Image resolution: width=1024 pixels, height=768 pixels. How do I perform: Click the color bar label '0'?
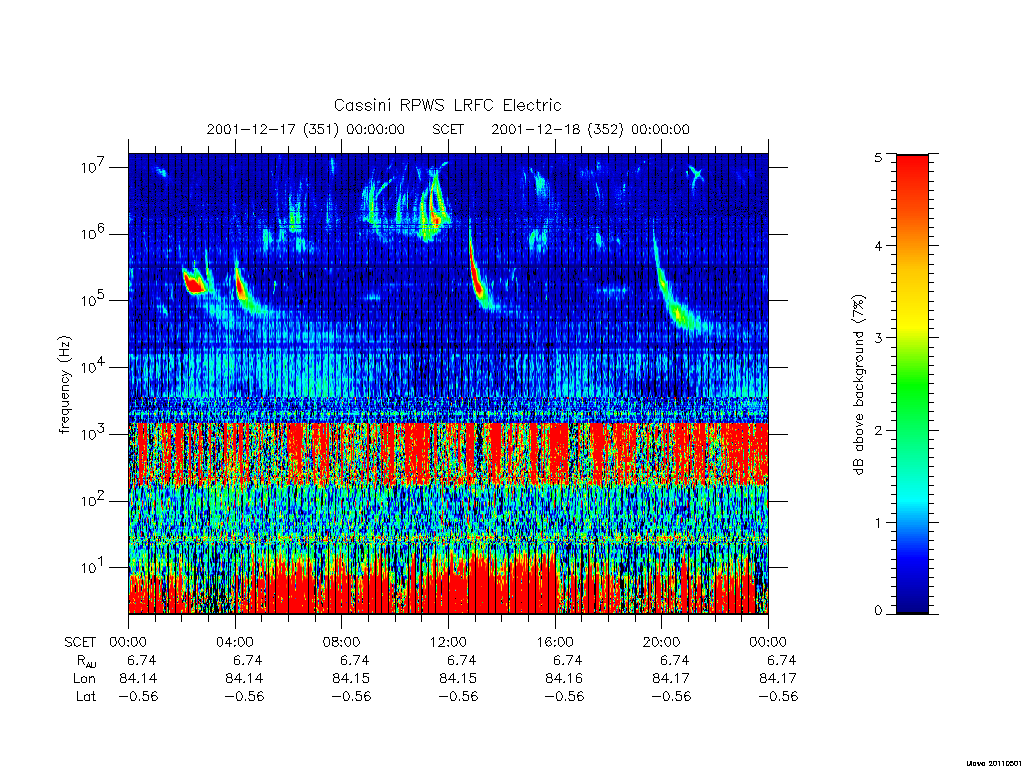pos(878,611)
